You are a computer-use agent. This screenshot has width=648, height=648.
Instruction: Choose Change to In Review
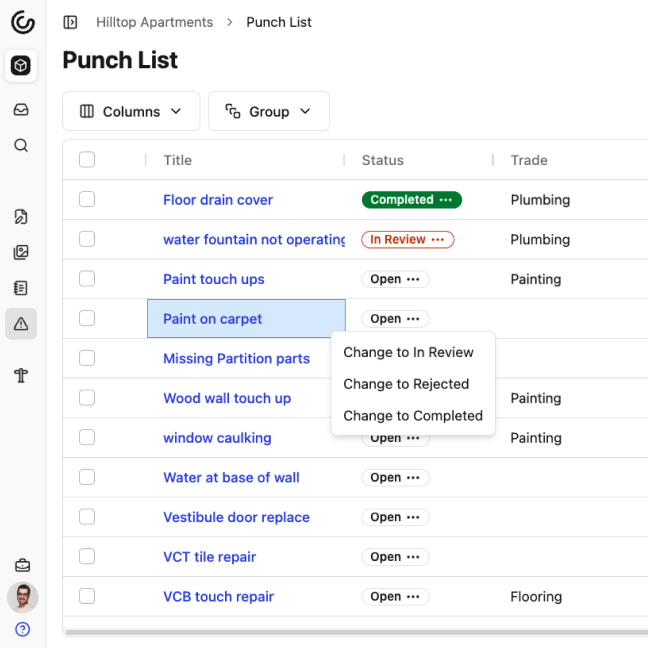coord(408,352)
